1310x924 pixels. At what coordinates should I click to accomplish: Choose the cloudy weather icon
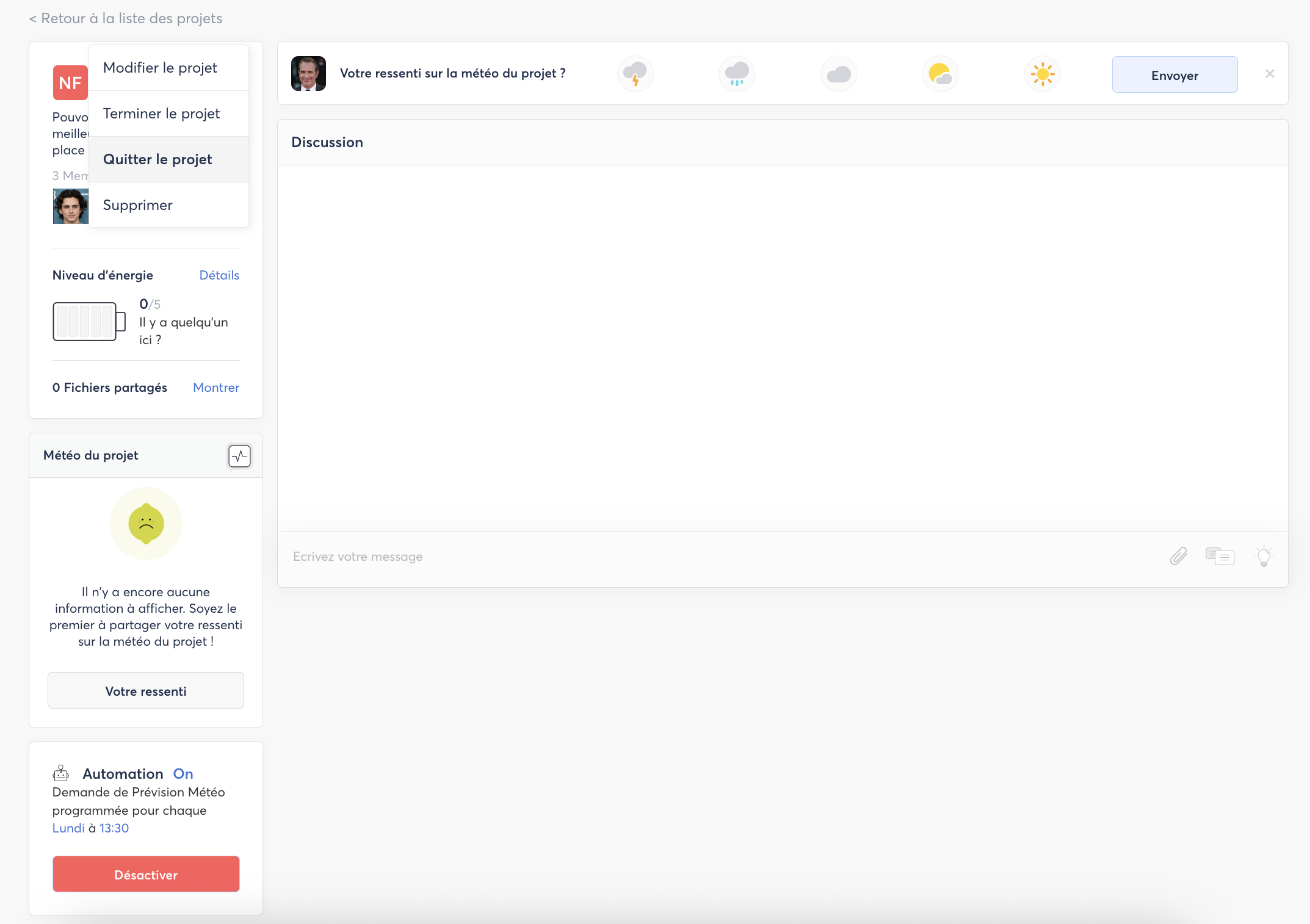(839, 74)
